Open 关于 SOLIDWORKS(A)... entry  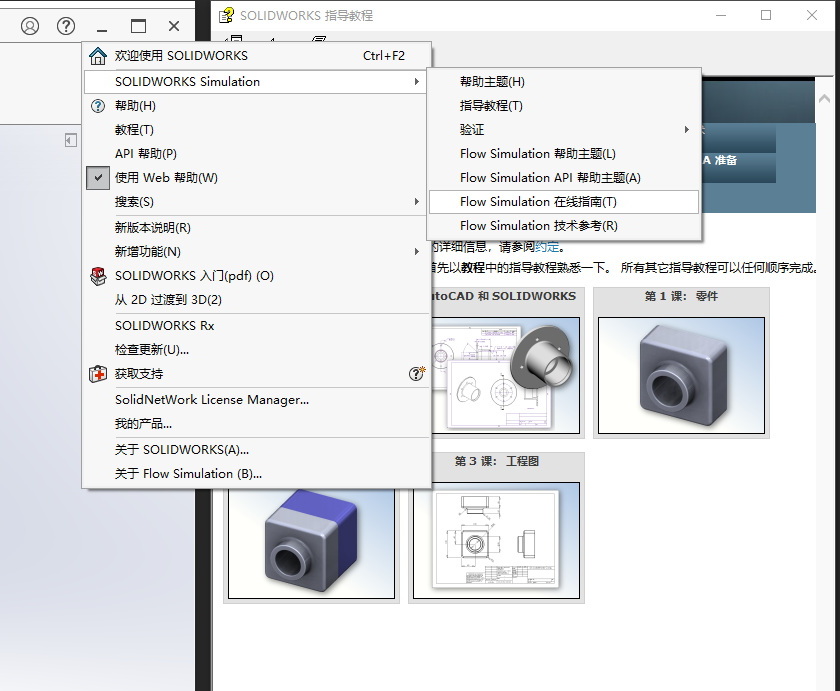pyautogui.click(x=257, y=449)
